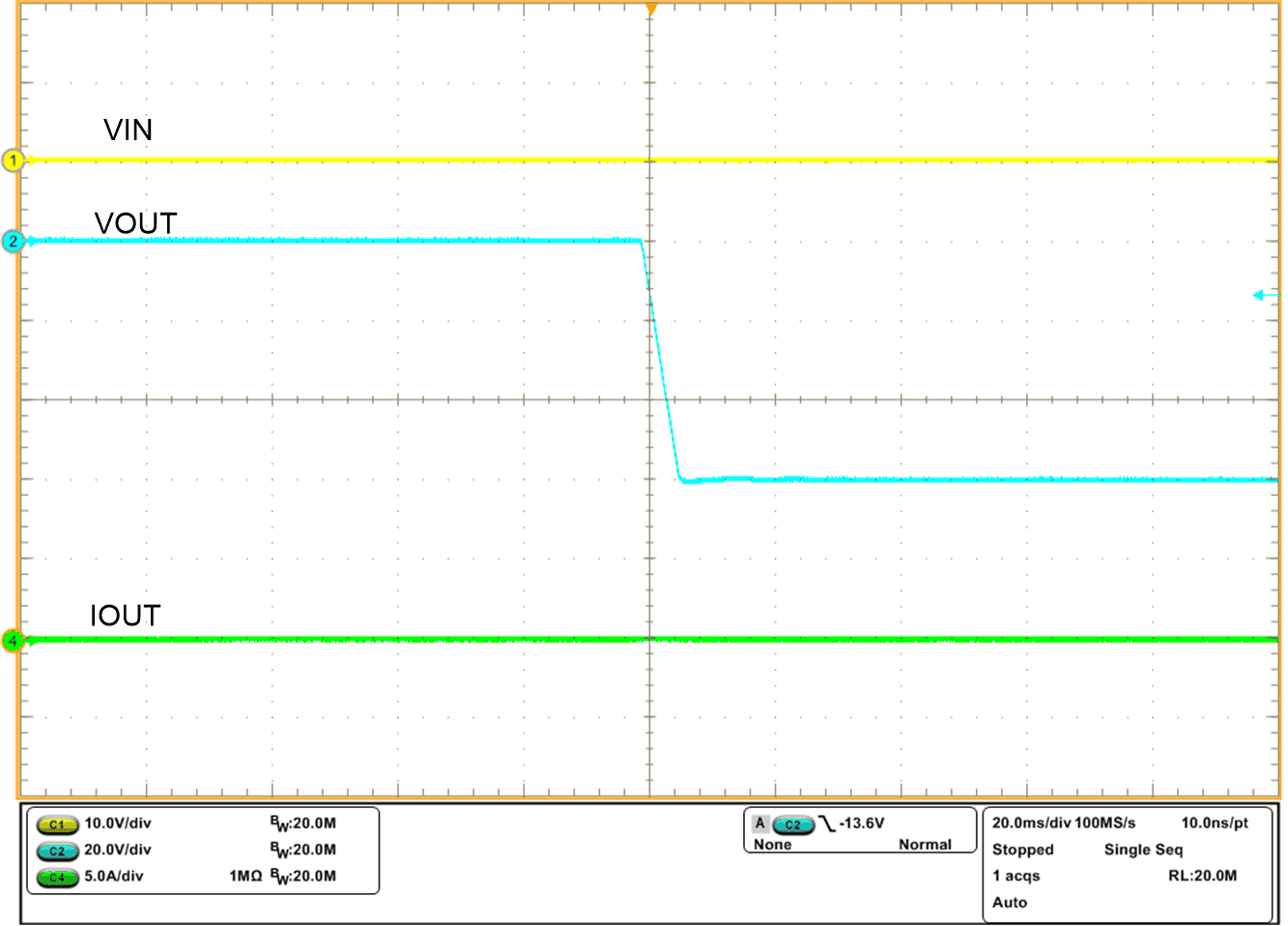Screen dimensions: 1288x926
Task: Select the C2 channel badge icon
Action: click(x=56, y=853)
